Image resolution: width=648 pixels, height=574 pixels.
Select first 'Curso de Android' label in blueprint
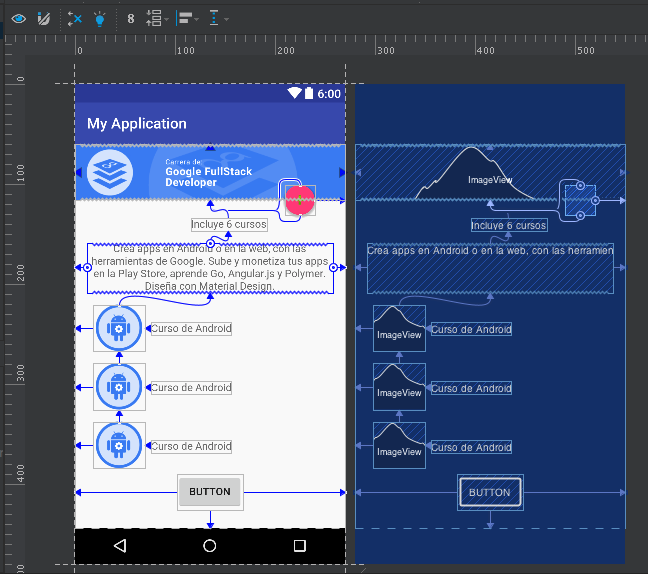pyautogui.click(x=471, y=329)
